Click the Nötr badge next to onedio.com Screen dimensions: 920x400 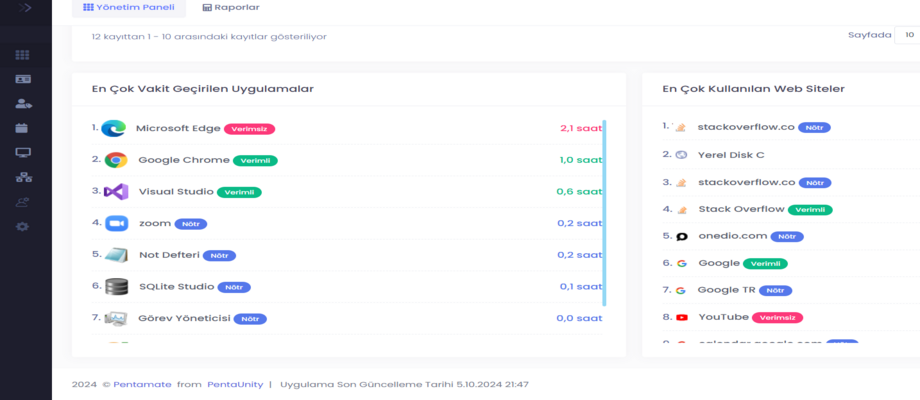[786, 237]
